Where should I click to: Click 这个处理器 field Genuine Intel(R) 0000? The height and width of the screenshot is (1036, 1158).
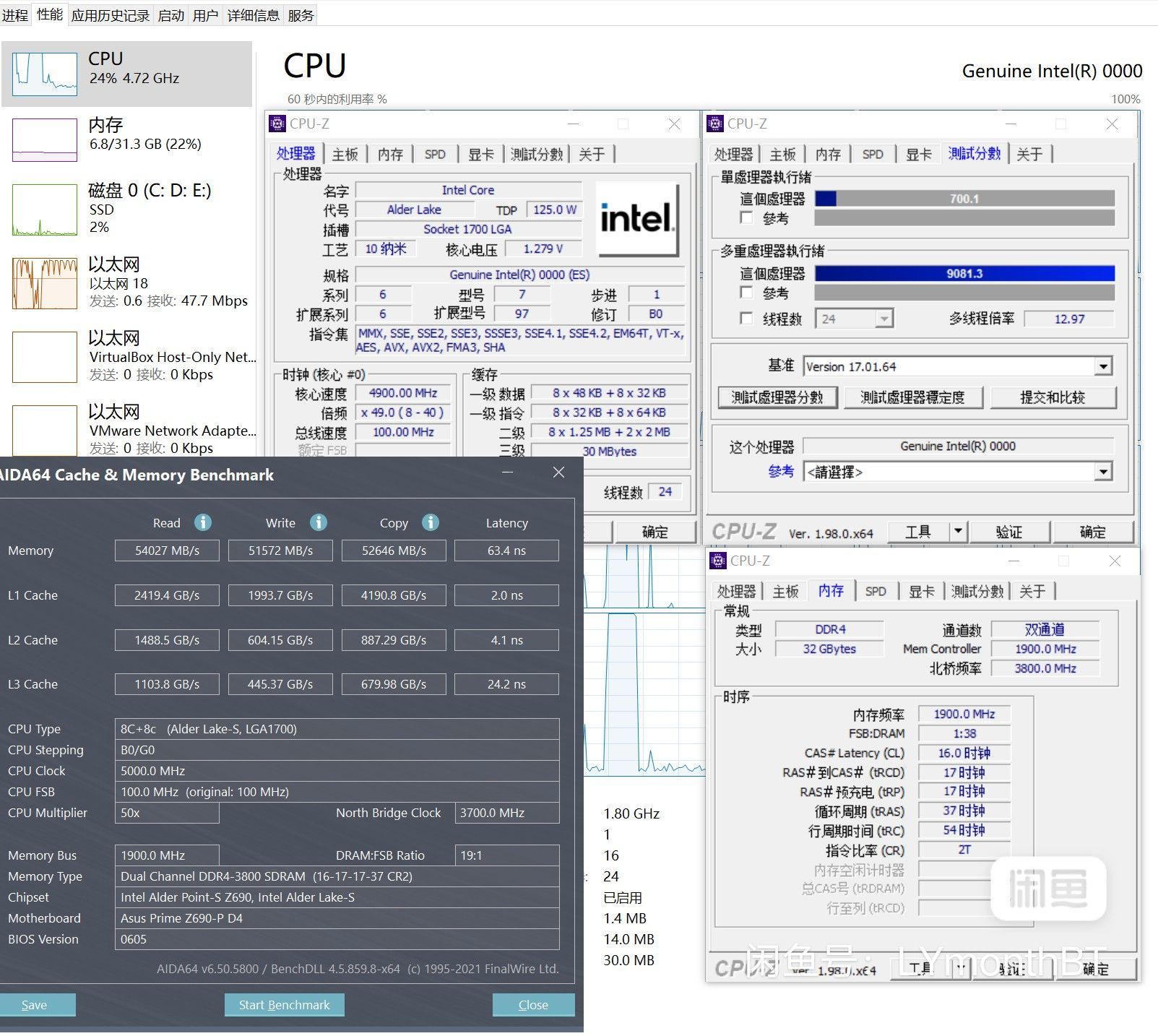click(x=958, y=446)
